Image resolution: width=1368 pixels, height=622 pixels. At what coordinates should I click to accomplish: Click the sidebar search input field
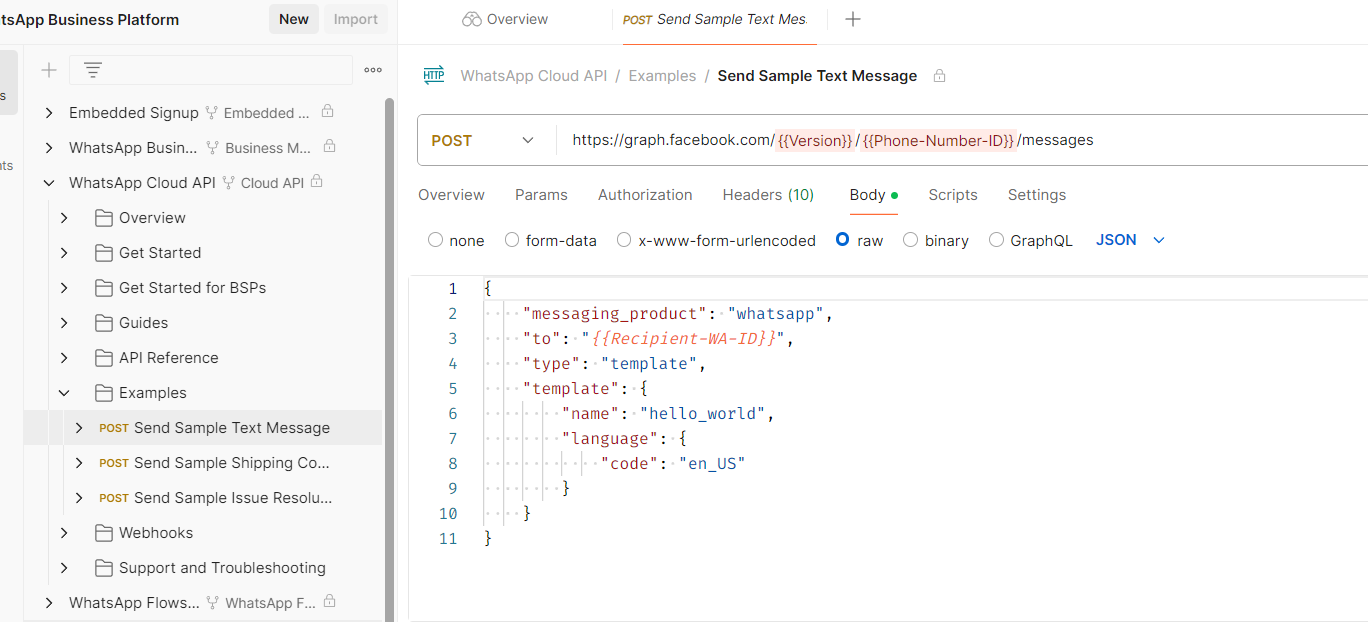point(211,70)
